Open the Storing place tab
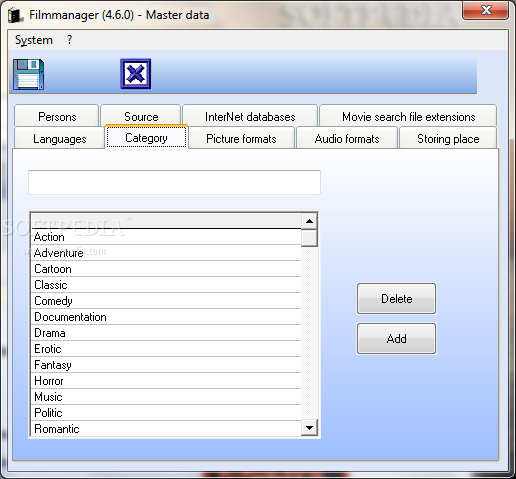The height and width of the screenshot is (479, 516). (448, 138)
